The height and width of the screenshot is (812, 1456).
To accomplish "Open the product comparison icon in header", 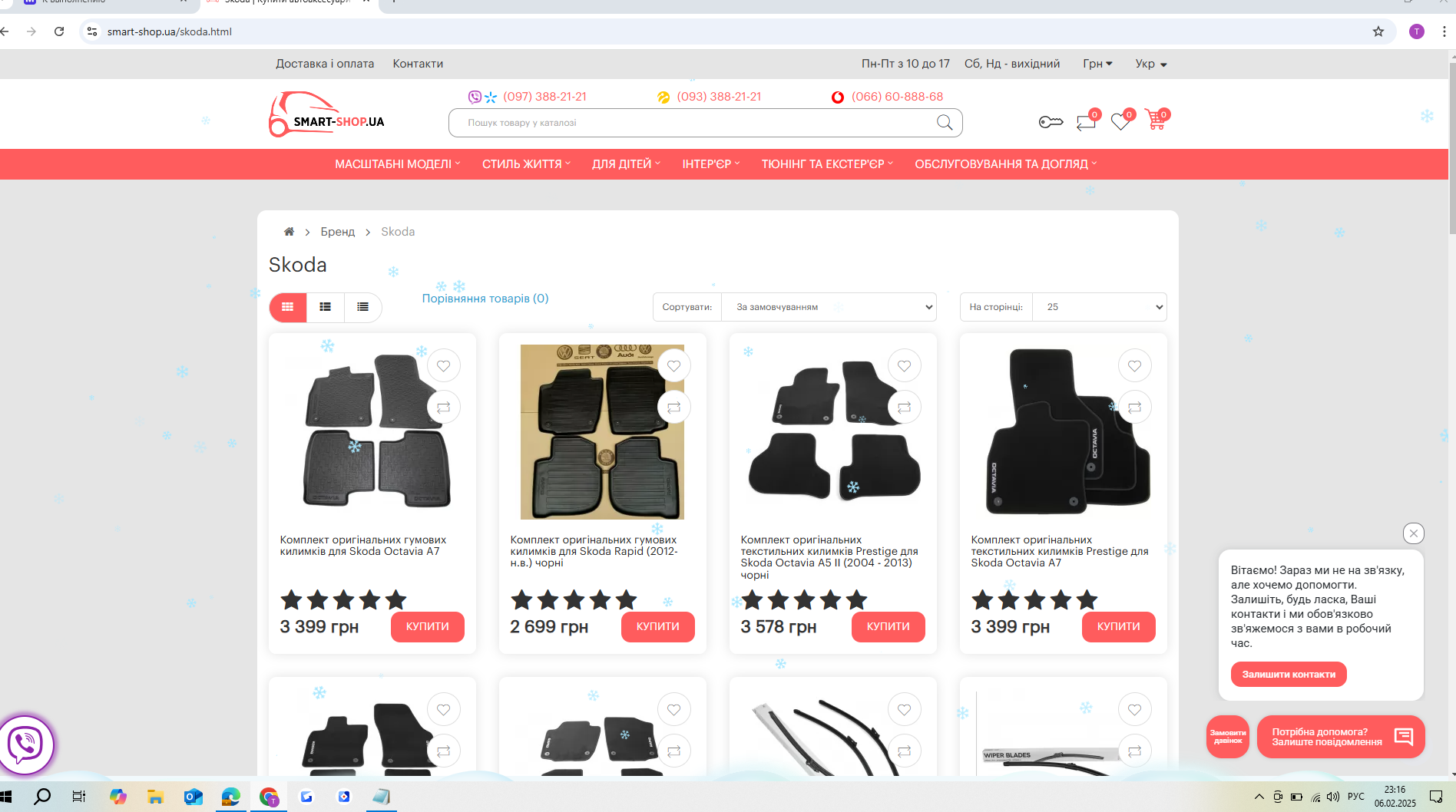I will 1087,121.
